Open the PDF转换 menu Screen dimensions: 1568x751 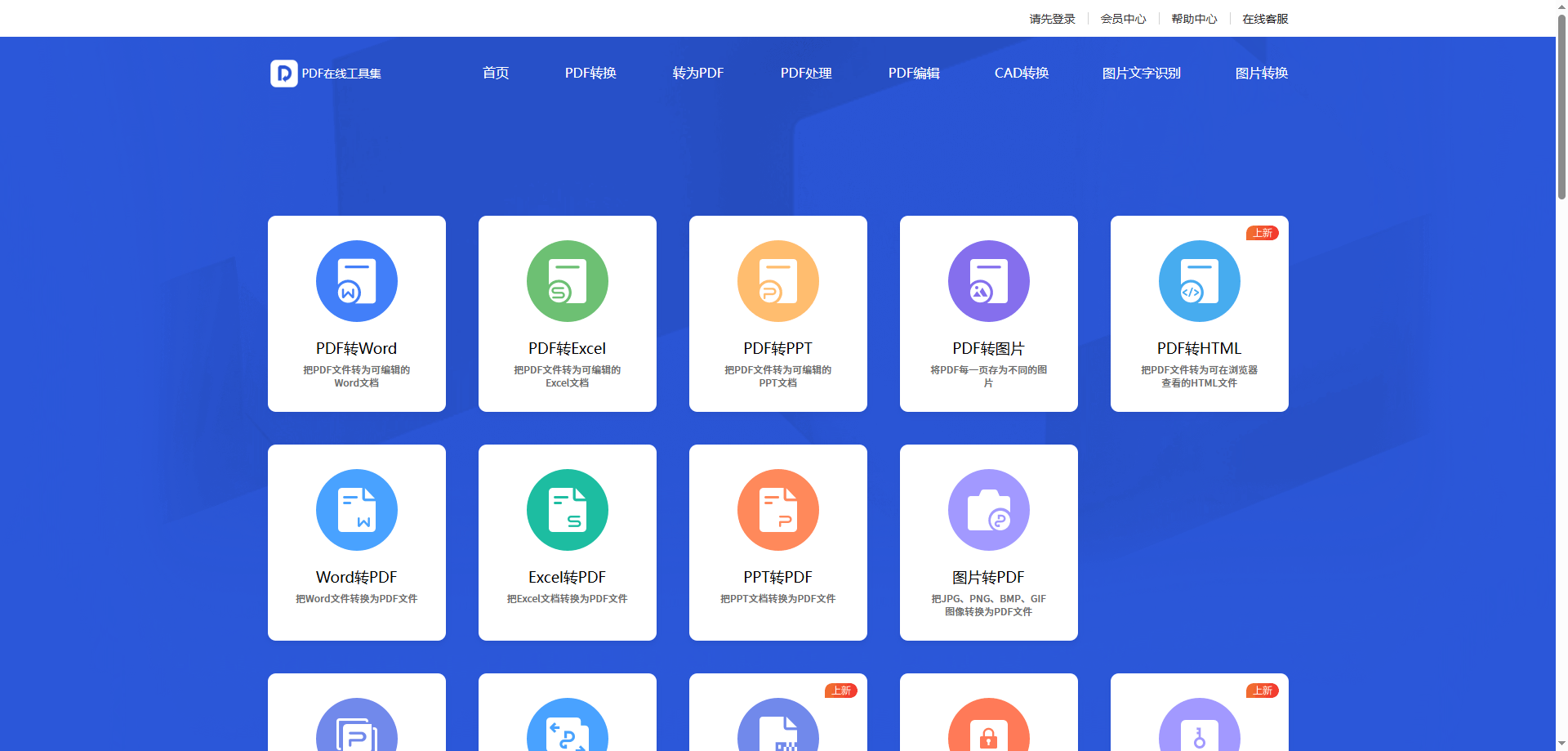coord(590,73)
